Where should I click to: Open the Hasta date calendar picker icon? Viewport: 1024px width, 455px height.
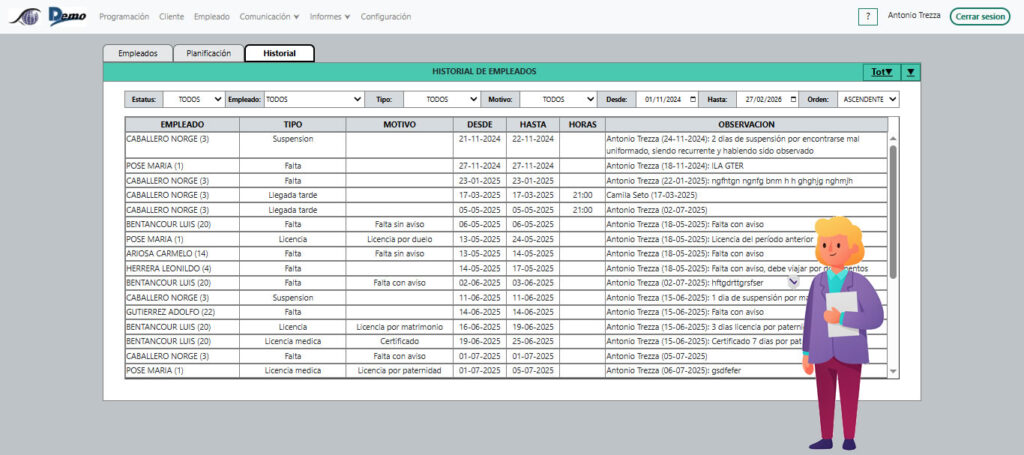coord(793,100)
